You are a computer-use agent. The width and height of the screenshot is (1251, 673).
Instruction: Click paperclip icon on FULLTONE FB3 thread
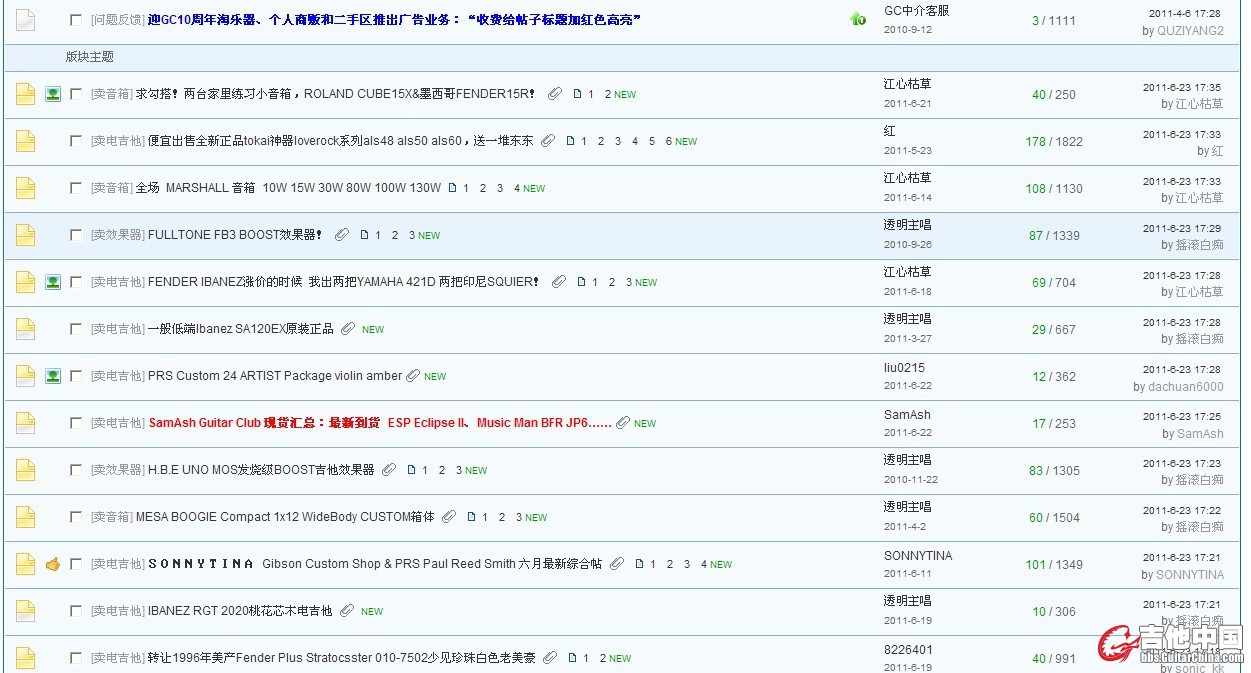[x=342, y=235]
